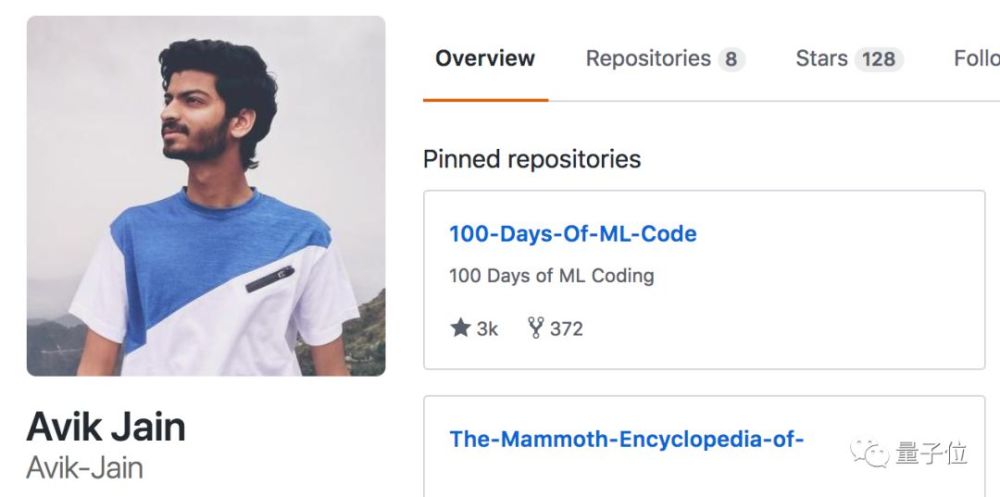
Task: Click the WeChat logo watermark icon
Action: click(868, 454)
